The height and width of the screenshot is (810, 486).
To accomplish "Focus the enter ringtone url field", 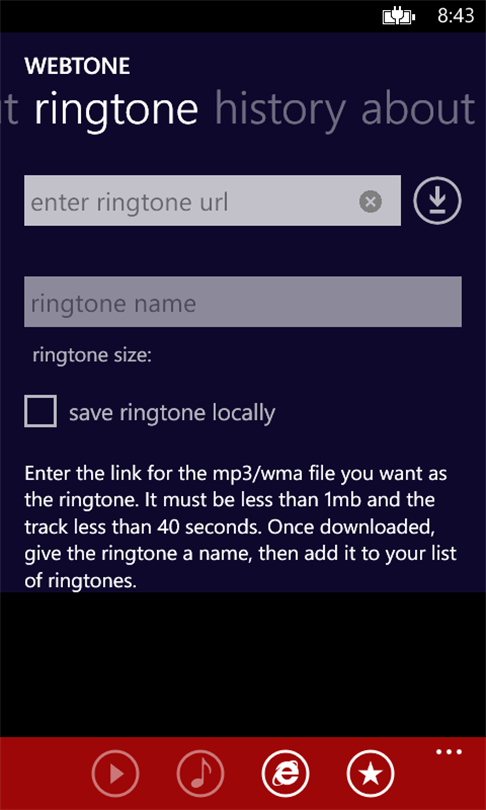I will click(x=212, y=201).
